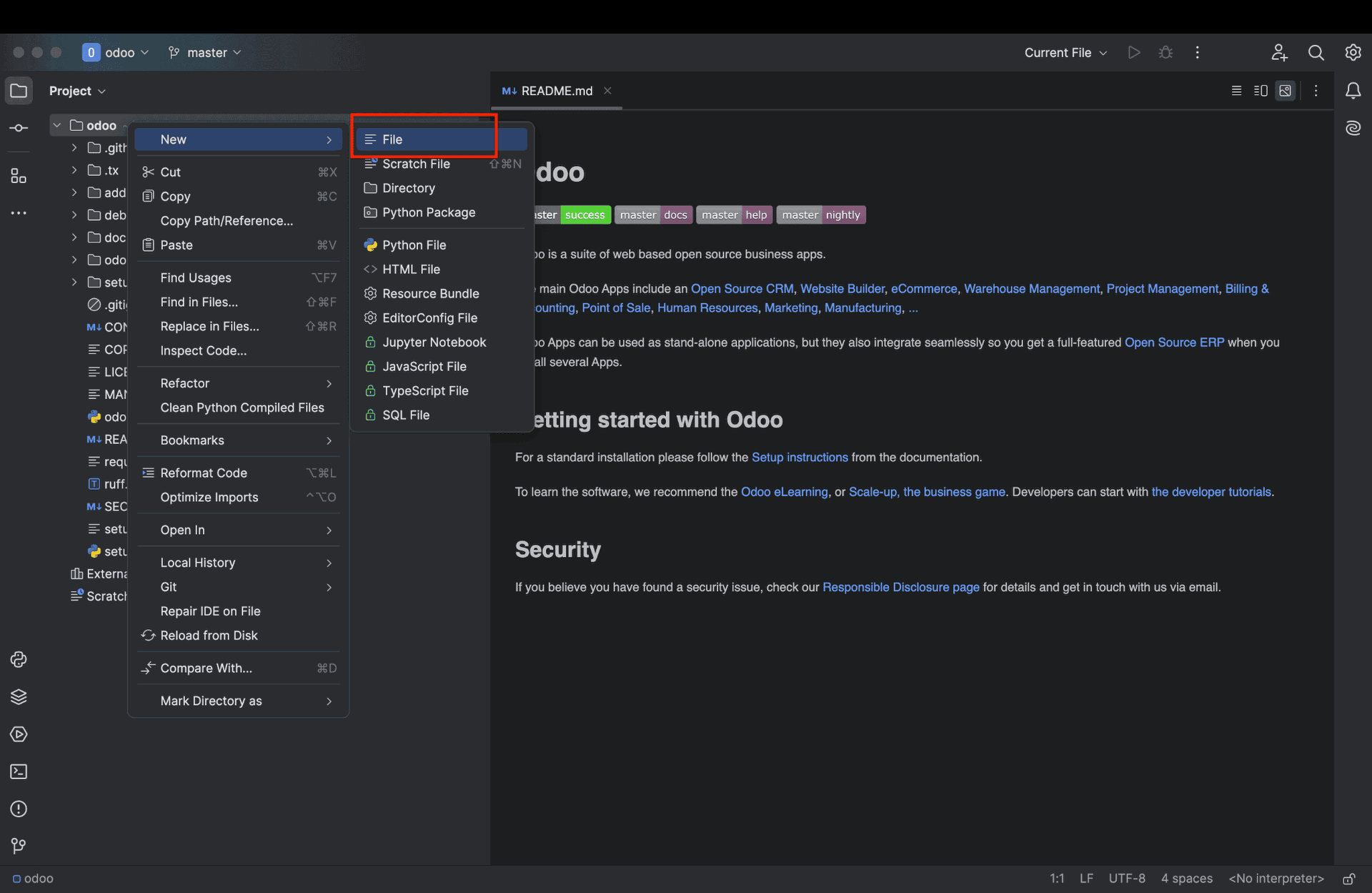Click Responsible Disclosure page link
This screenshot has width=1372, height=893.
[x=900, y=588]
